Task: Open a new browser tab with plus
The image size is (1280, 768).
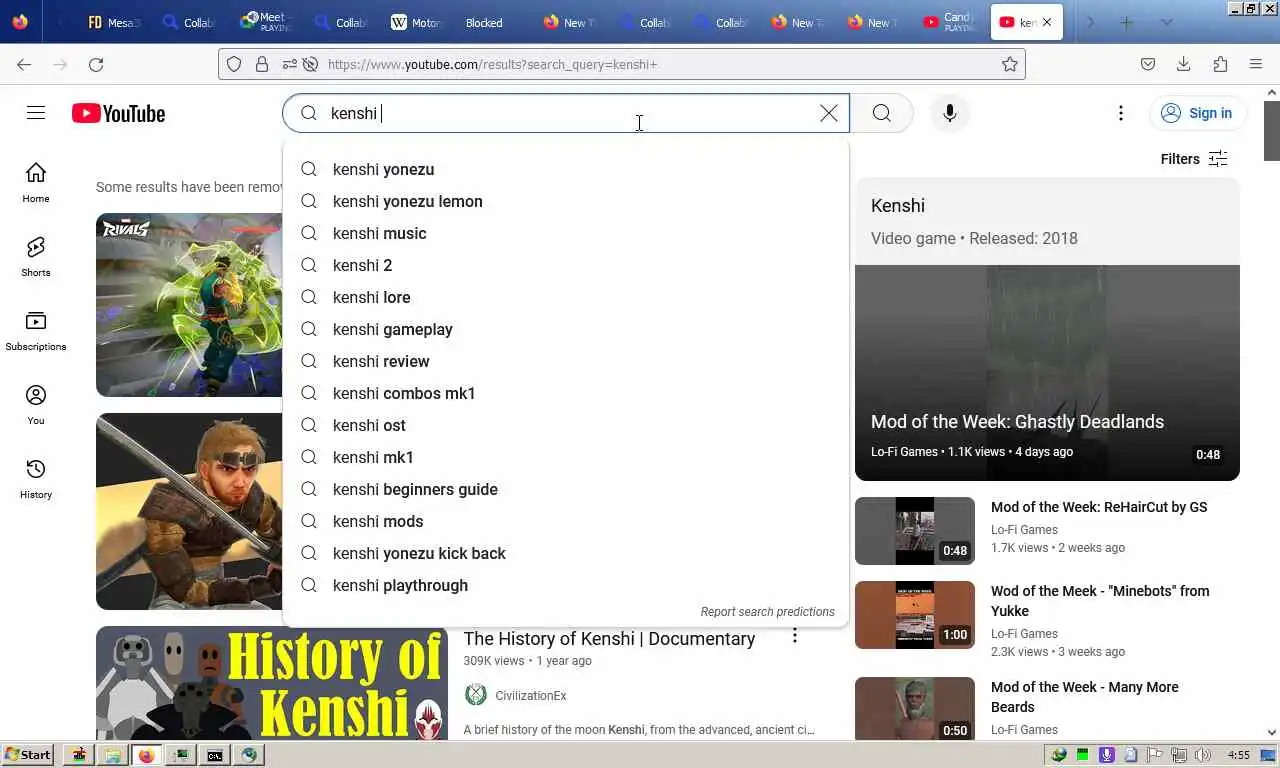Action: pos(1127,22)
